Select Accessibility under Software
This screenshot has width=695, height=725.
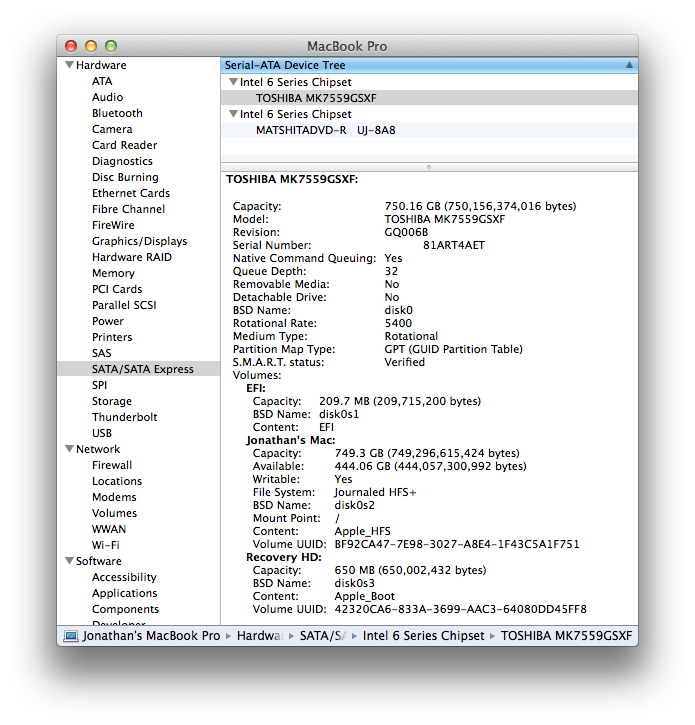click(x=124, y=577)
